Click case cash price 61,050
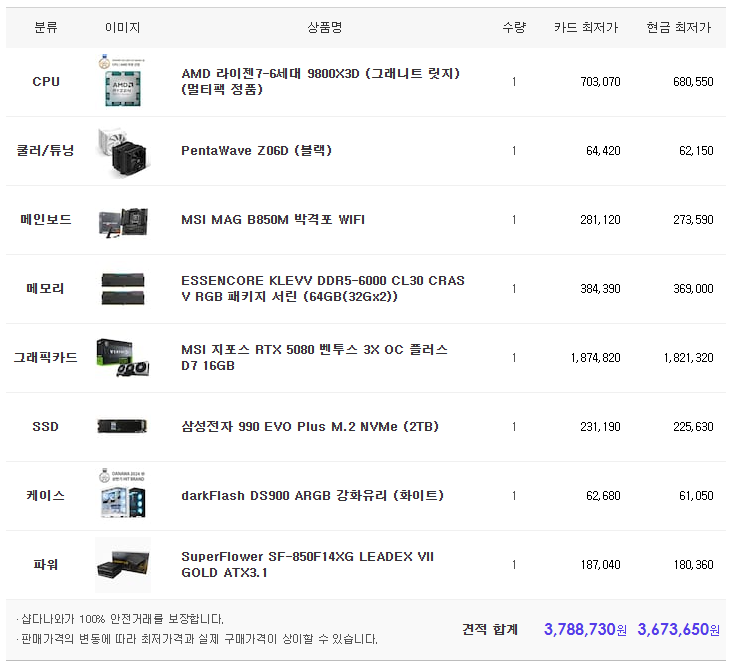The height and width of the screenshot is (665, 729). pyautogui.click(x=696, y=496)
